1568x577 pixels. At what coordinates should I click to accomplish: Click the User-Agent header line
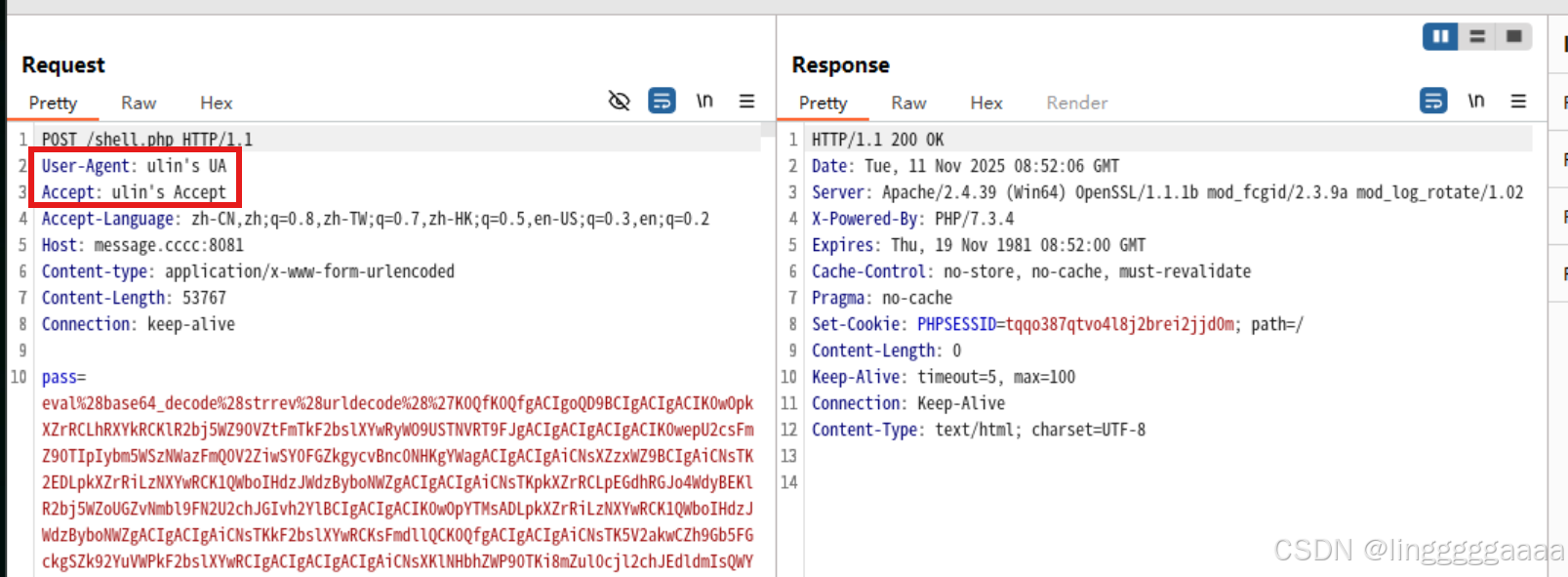134,166
